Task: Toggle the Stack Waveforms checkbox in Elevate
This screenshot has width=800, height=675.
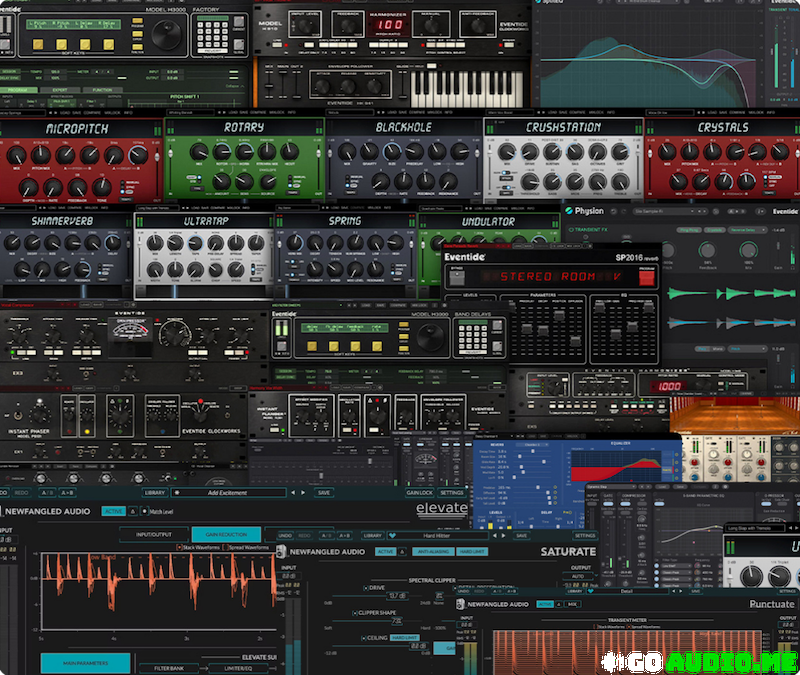Action: tap(185, 547)
